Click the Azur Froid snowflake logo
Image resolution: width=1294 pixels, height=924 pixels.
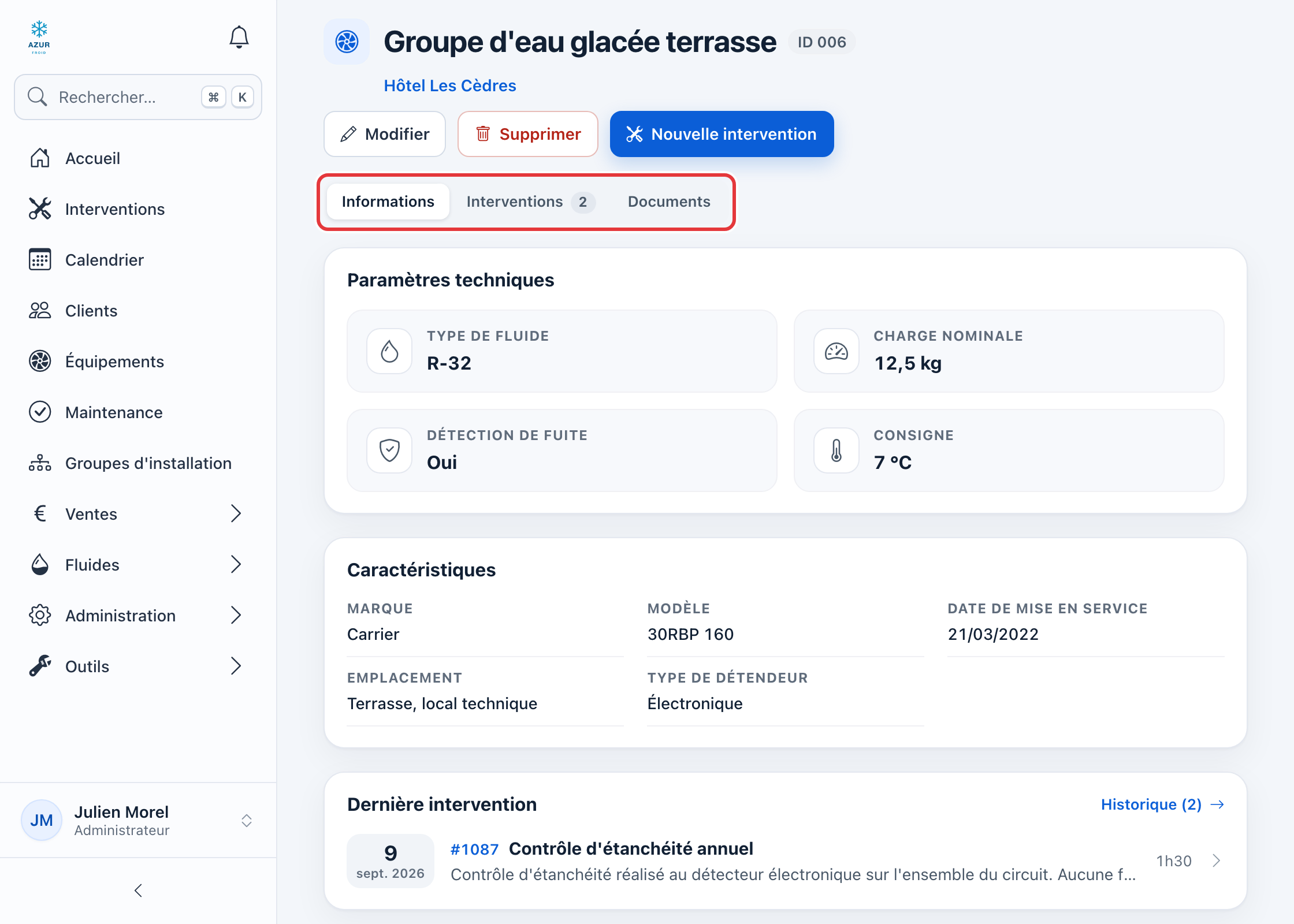[39, 38]
